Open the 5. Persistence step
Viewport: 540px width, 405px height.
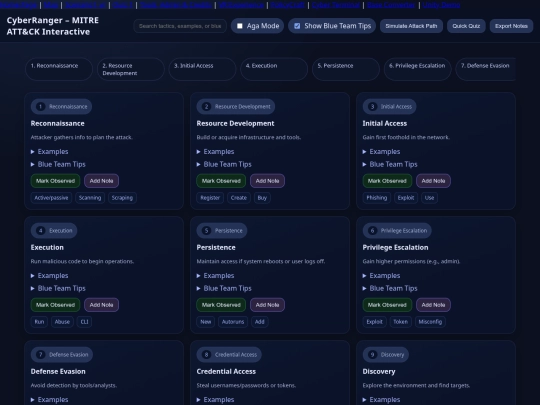345,69
